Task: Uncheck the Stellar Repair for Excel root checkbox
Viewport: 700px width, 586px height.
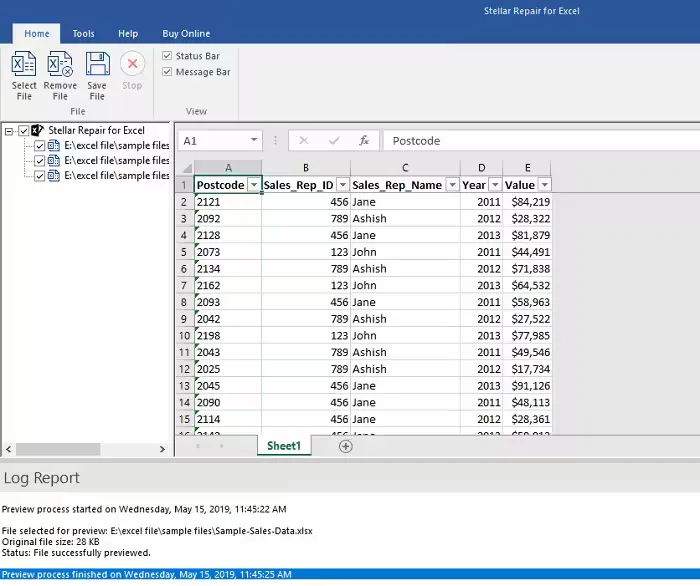Action: (24, 131)
